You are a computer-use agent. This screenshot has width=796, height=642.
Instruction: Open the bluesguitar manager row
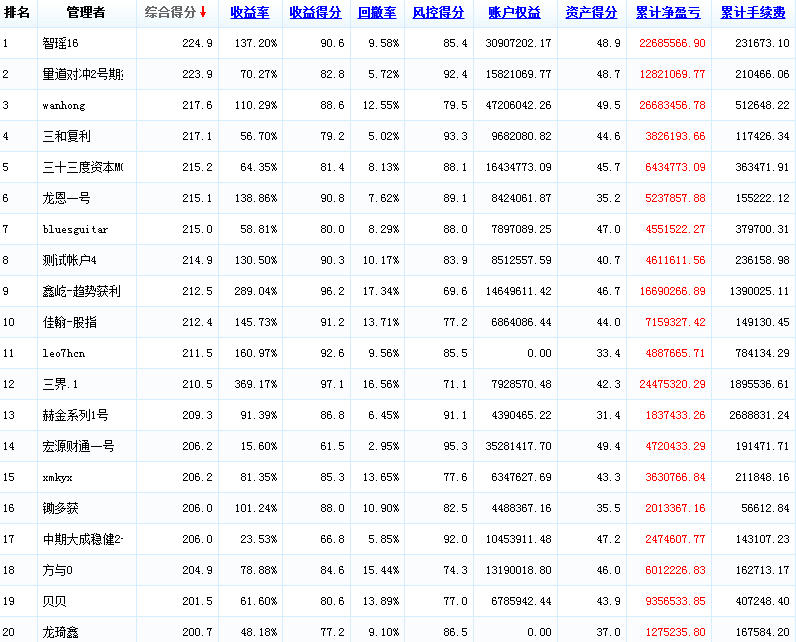[75, 229]
